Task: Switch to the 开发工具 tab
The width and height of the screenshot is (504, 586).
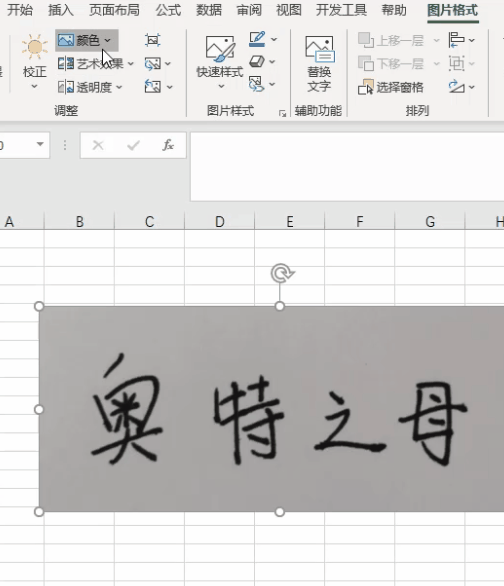Action: 341,10
